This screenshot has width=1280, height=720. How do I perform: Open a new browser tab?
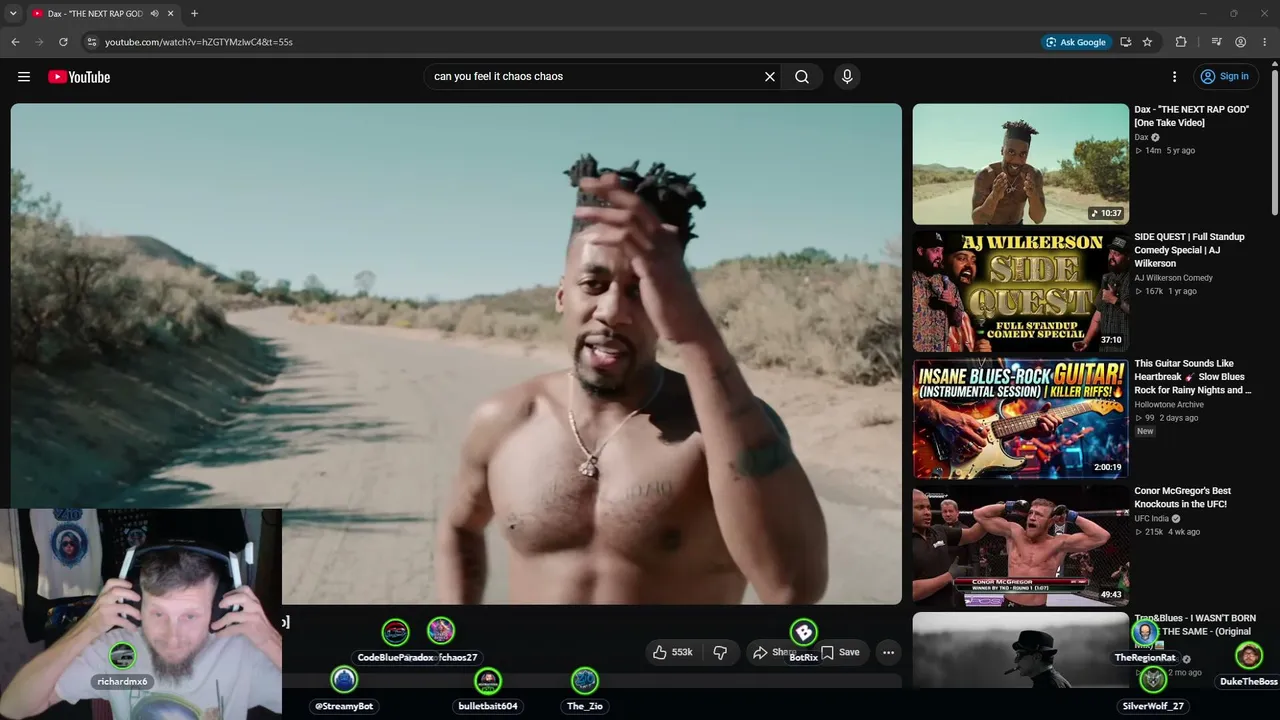click(x=194, y=13)
